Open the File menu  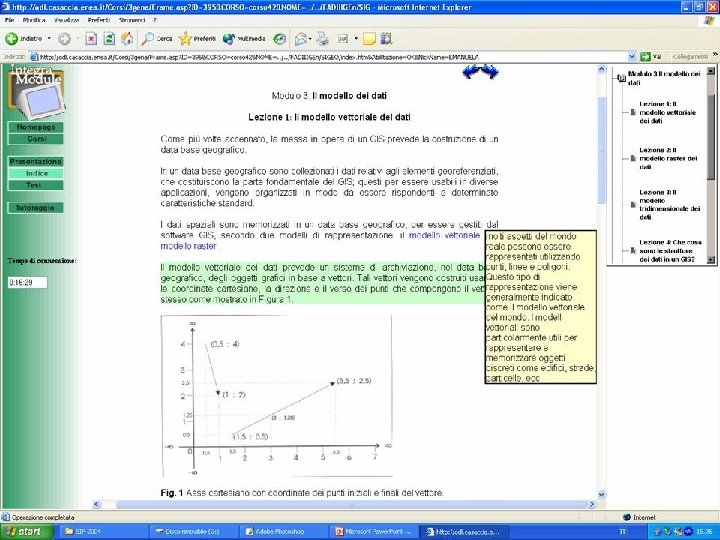(9, 20)
